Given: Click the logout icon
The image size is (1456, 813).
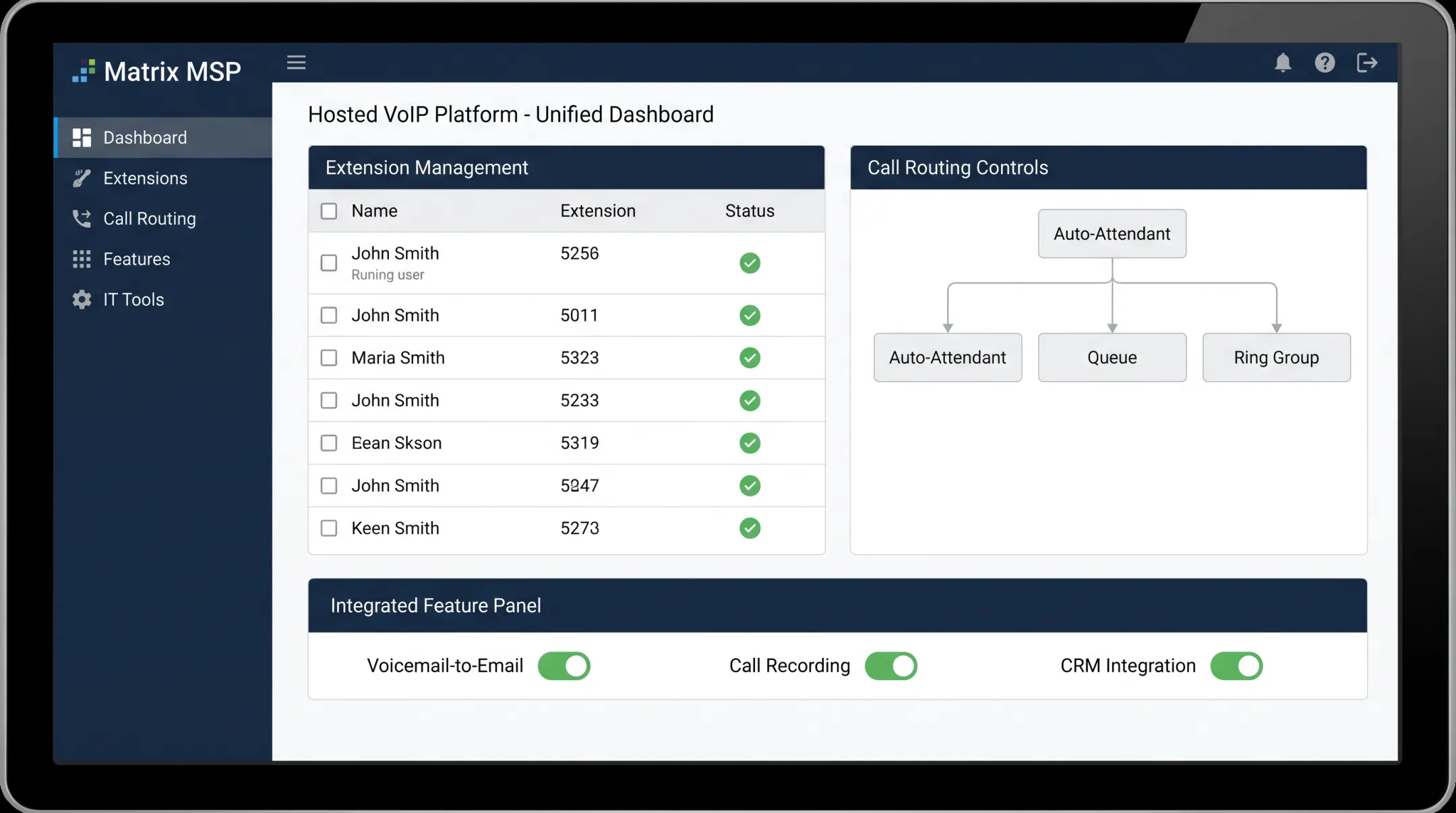Looking at the screenshot, I should click(x=1366, y=63).
